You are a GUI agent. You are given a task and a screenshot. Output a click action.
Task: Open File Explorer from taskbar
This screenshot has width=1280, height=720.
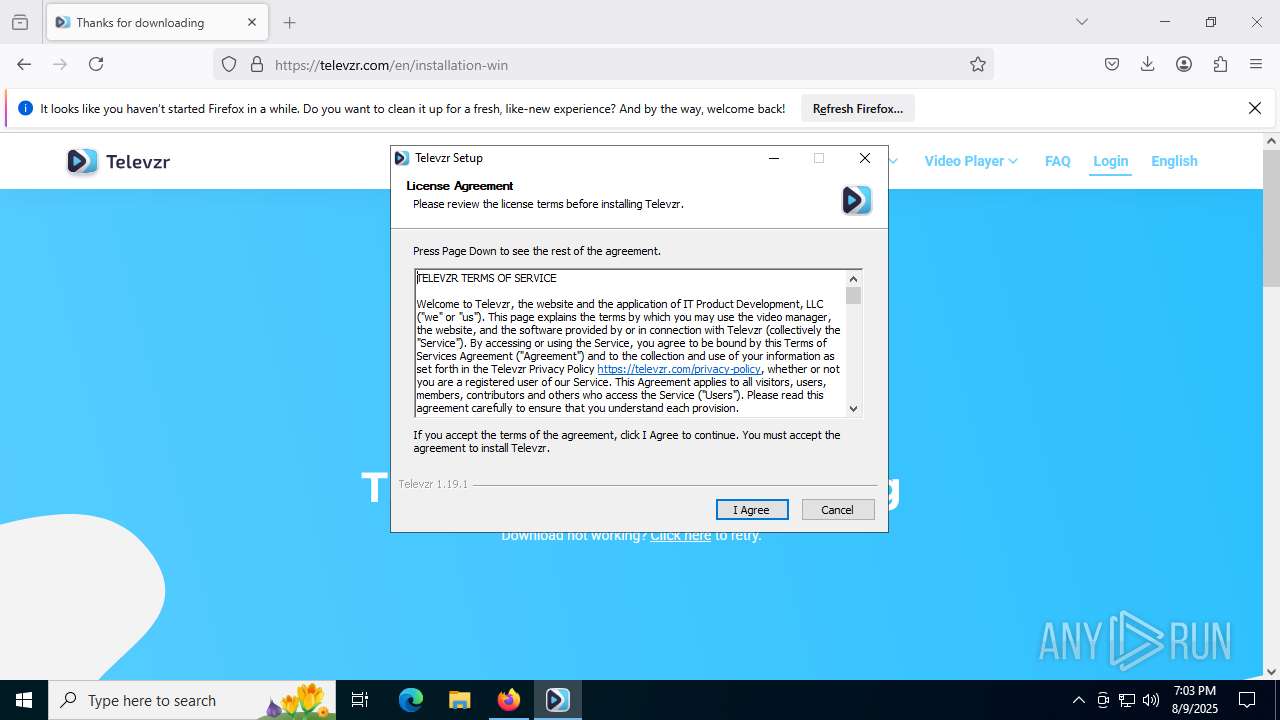[459, 700]
